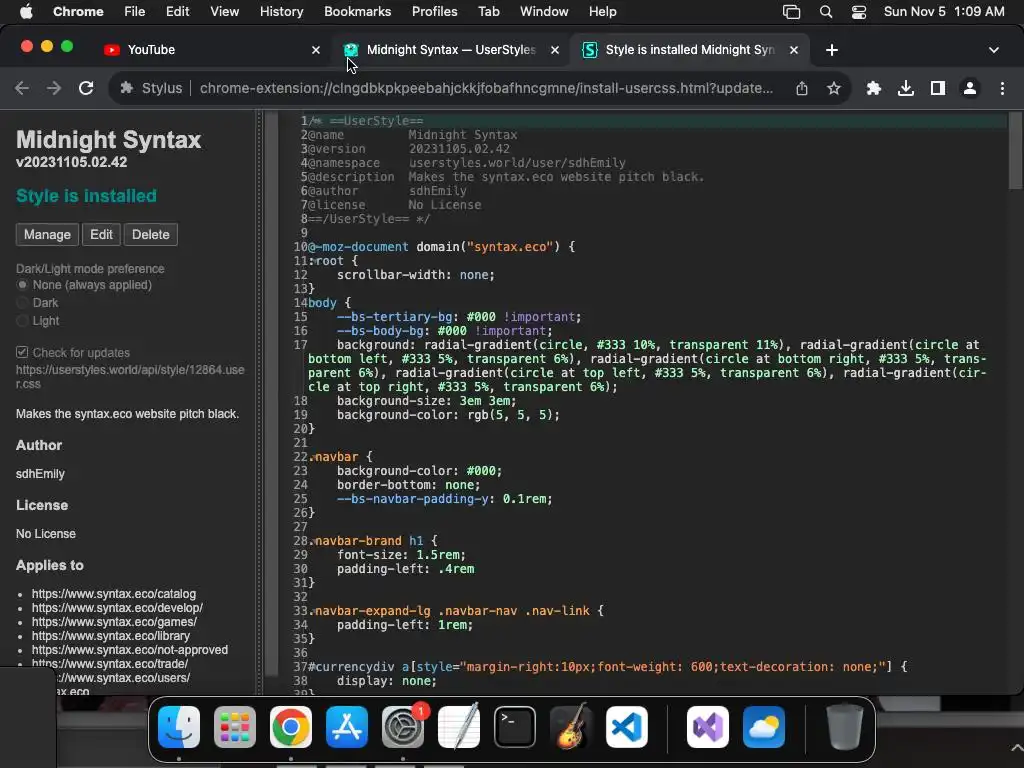
Task: Go forward to next page
Action: tap(54, 88)
